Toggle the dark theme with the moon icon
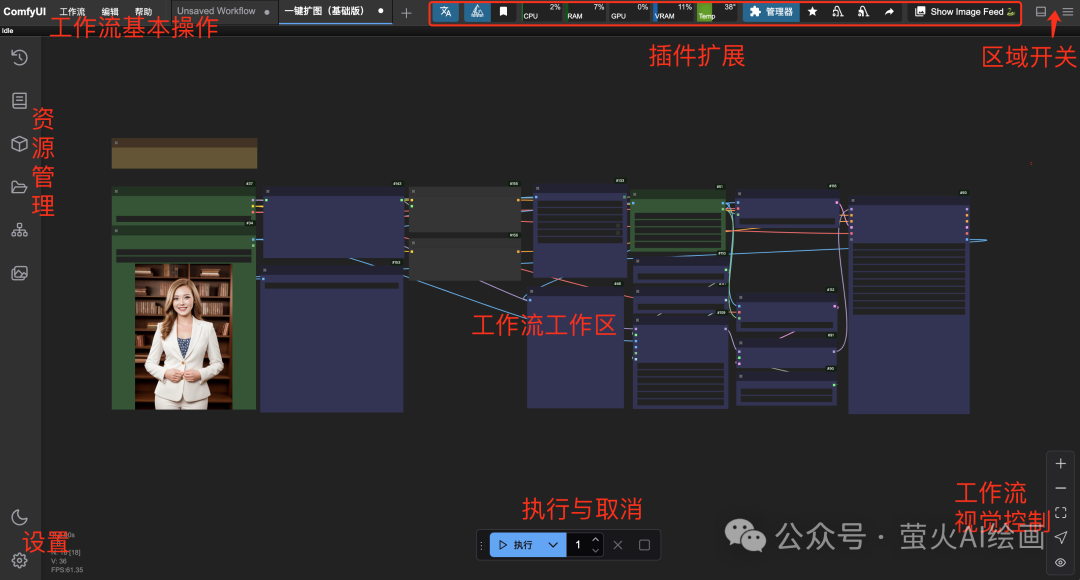1080x580 pixels. tap(20, 517)
